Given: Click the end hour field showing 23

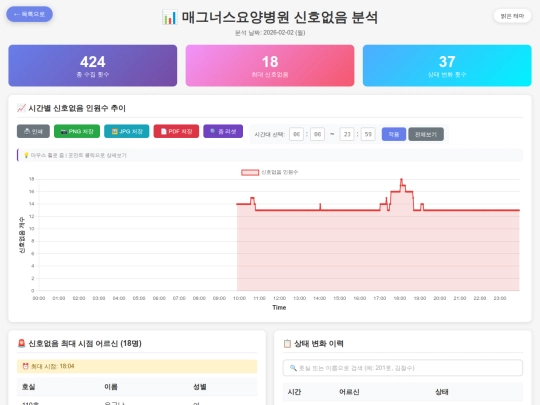Looking at the screenshot, I should click(x=347, y=134).
